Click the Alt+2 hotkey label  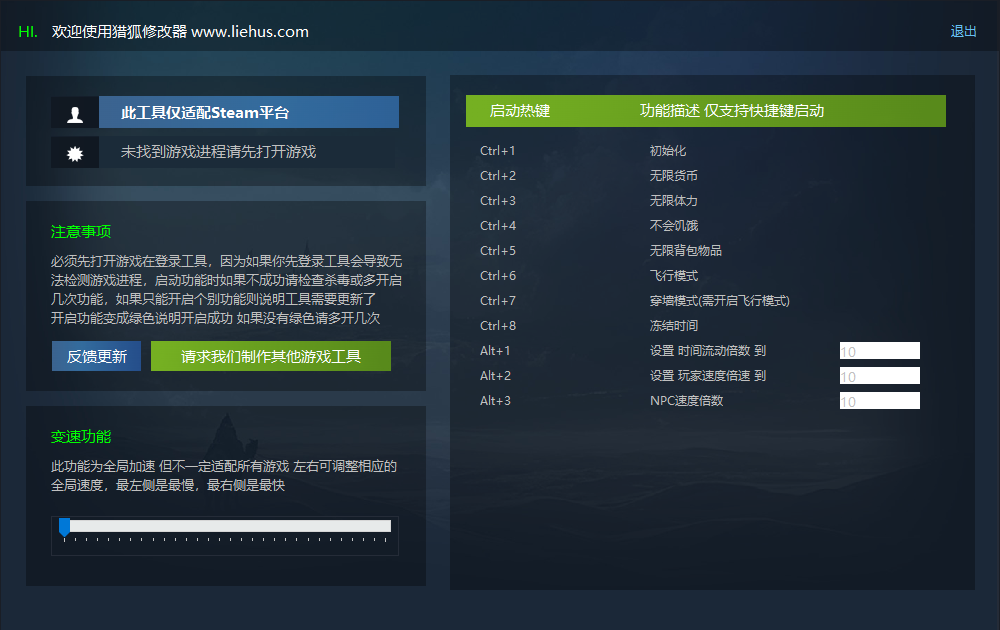(x=496, y=376)
